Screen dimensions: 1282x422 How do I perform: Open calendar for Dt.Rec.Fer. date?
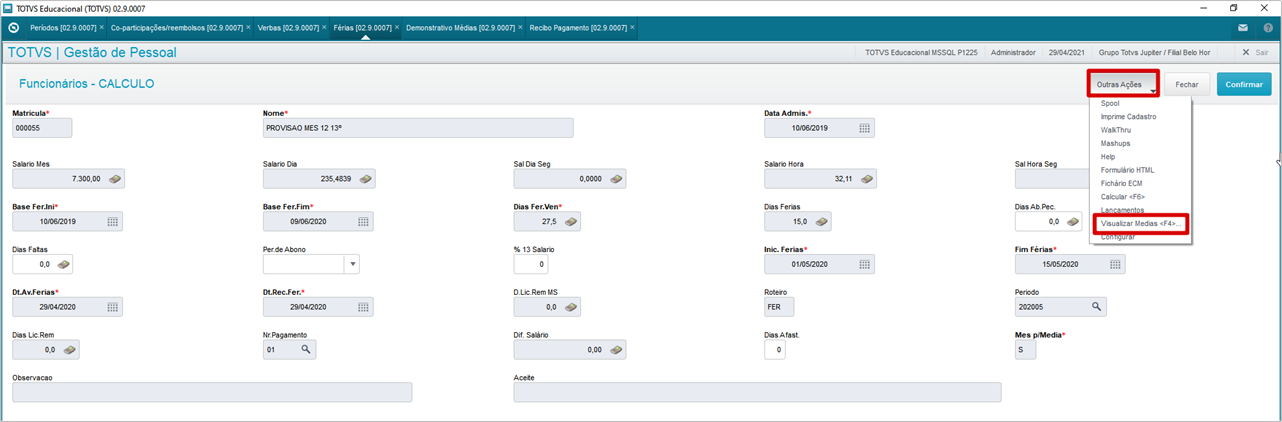tap(363, 307)
